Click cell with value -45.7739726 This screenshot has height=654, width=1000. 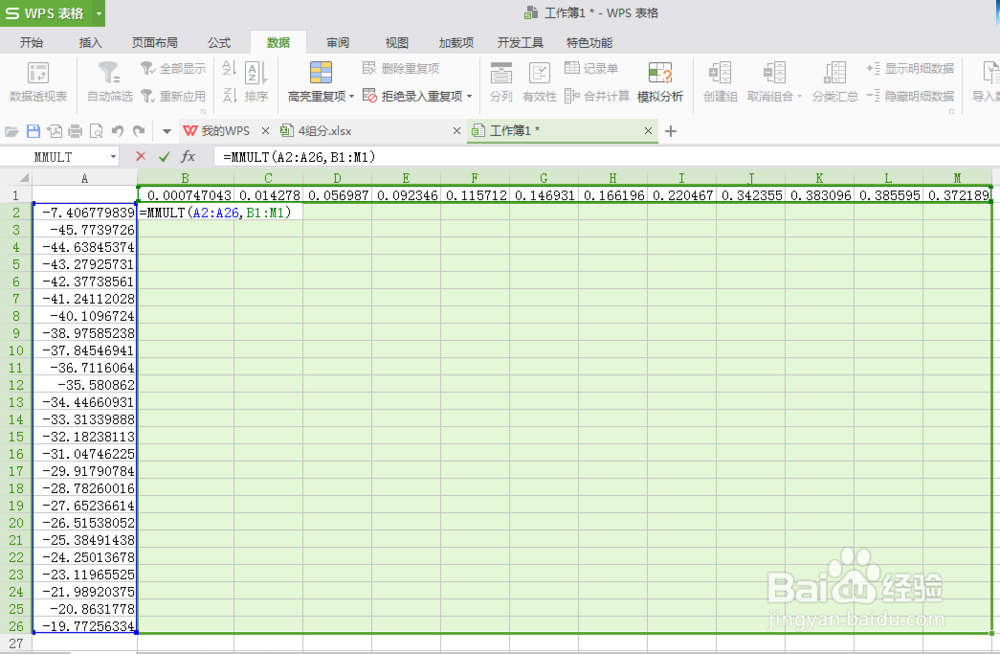pos(85,230)
